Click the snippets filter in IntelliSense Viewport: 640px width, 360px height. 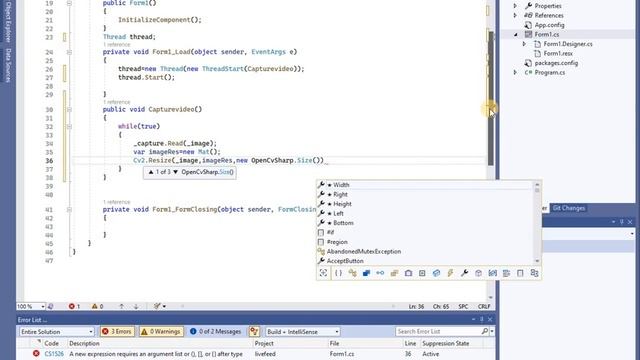click(x=520, y=273)
